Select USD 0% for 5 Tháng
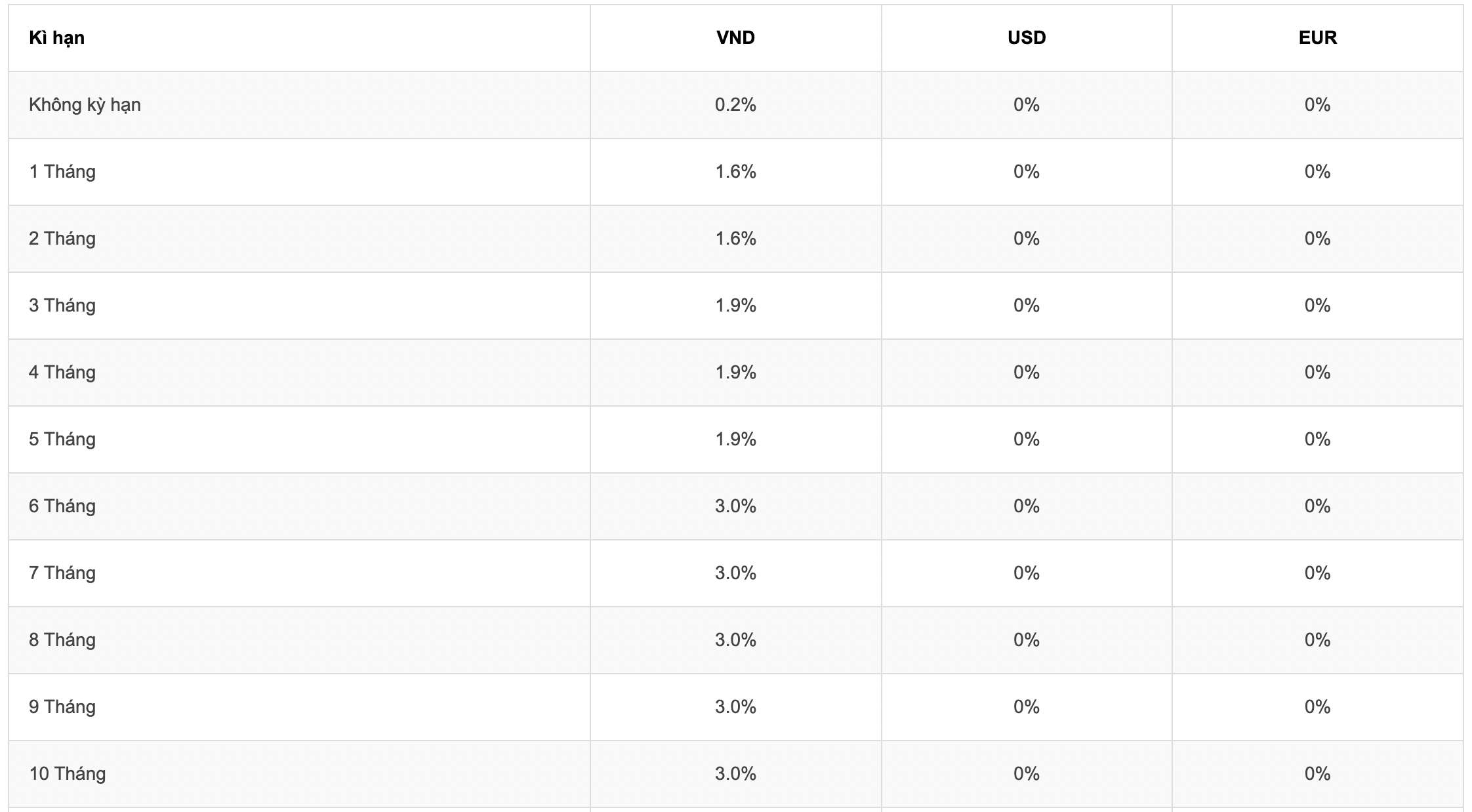Image resolution: width=1472 pixels, height=812 pixels. tap(1027, 439)
